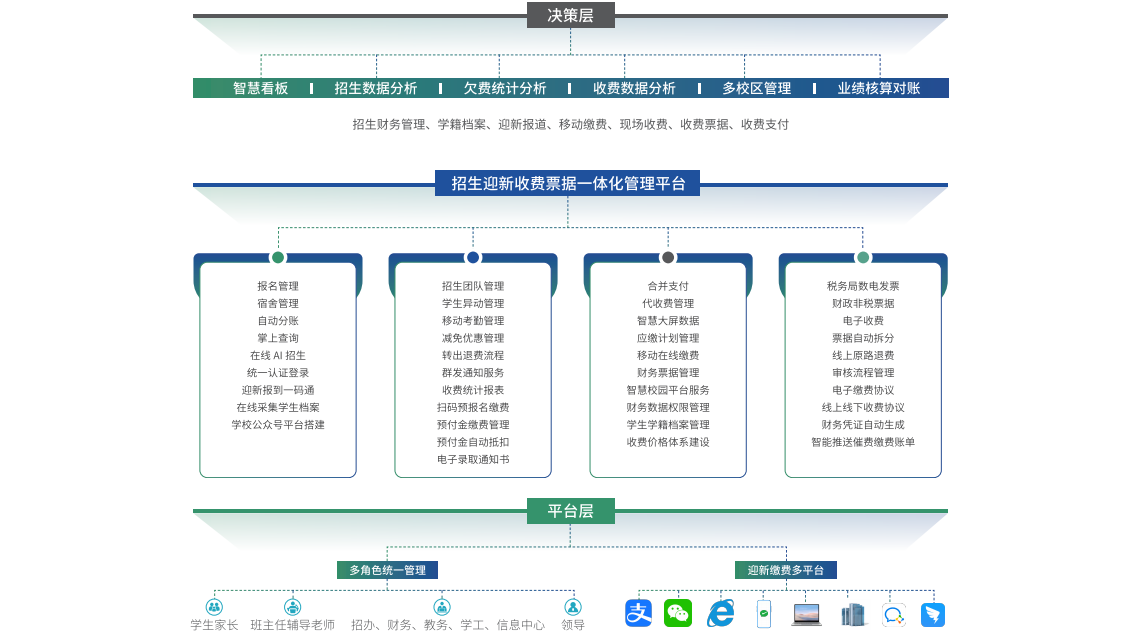Viewport: 1140px width, 640px height.
Task: Select the mobile phone icon
Action: [764, 613]
